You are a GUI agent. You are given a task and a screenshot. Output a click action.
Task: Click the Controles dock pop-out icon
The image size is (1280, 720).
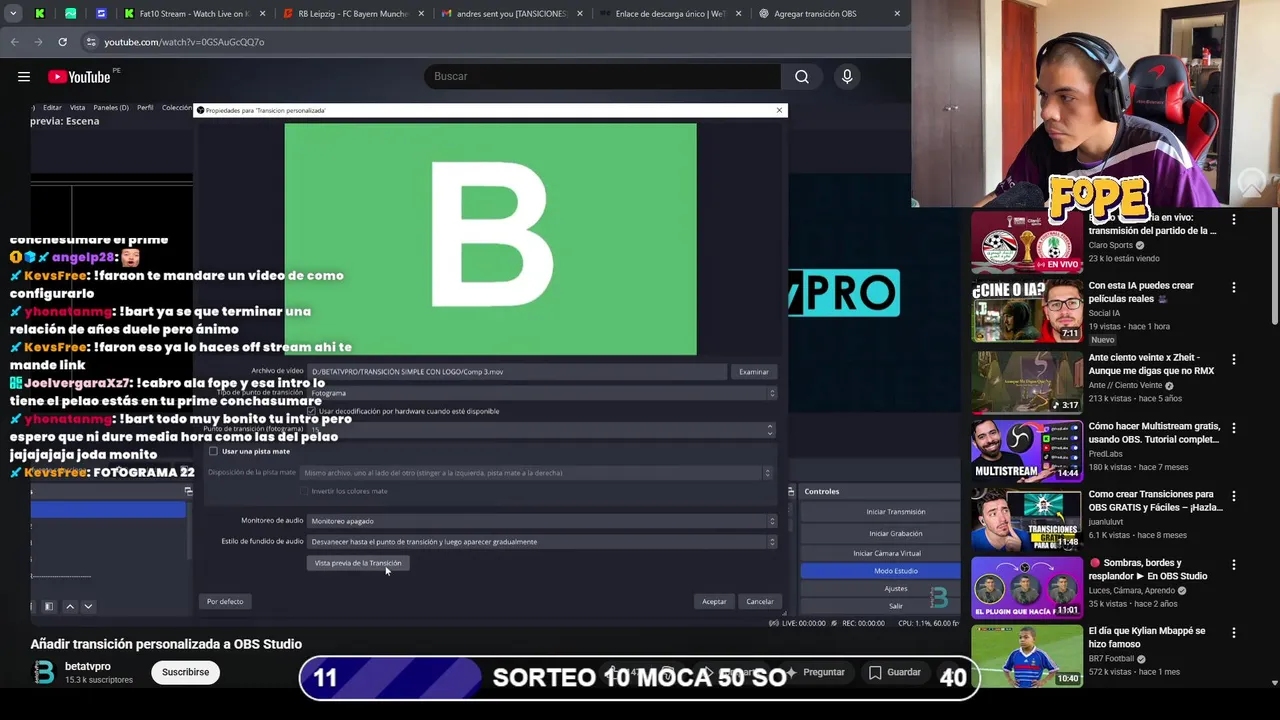coord(791,491)
